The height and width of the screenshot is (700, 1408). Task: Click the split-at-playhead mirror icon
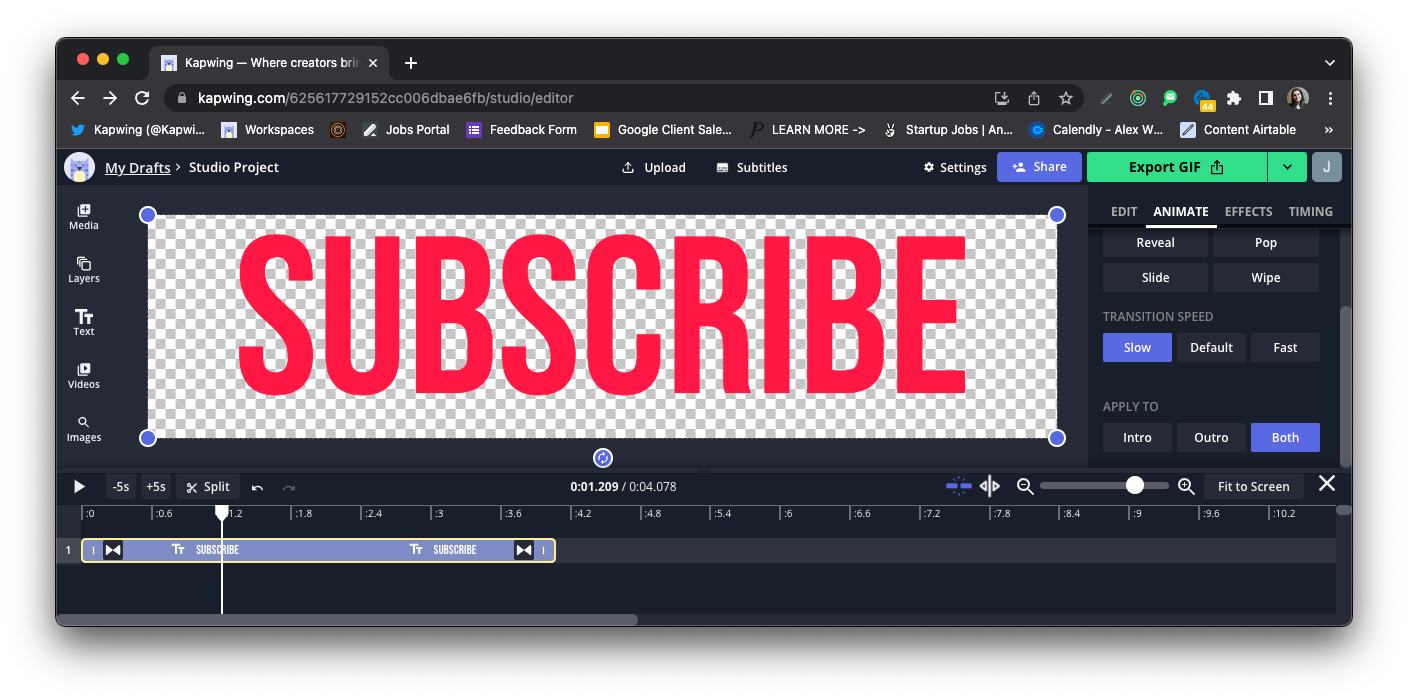[990, 486]
